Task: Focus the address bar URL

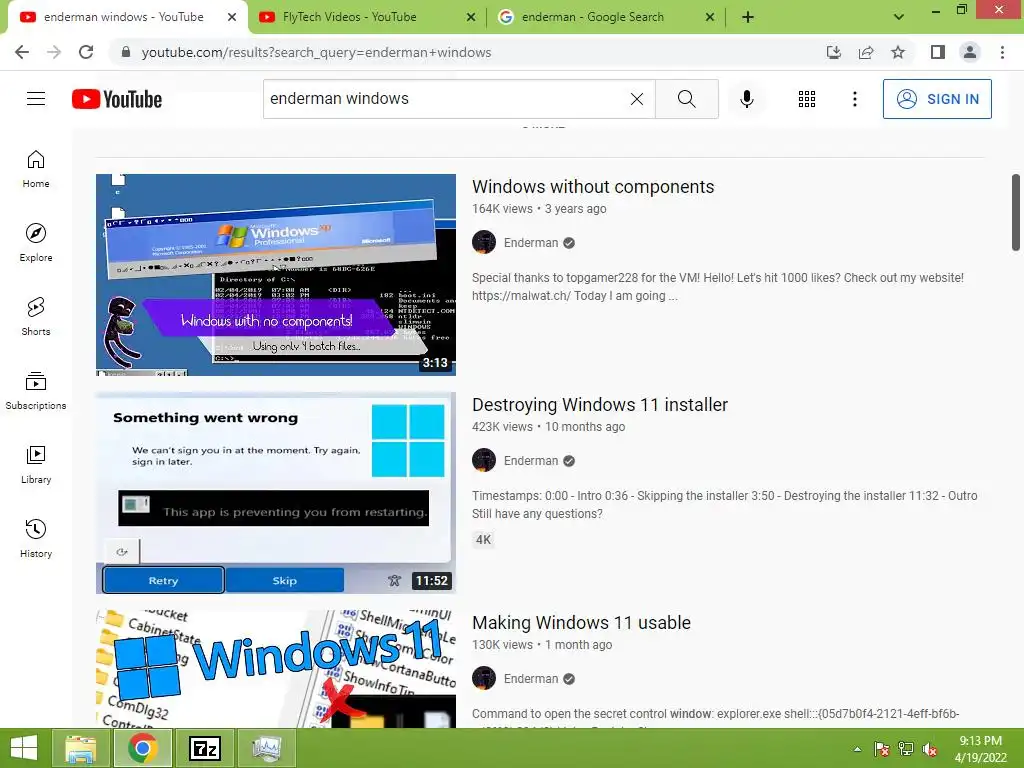Action: [x=316, y=52]
